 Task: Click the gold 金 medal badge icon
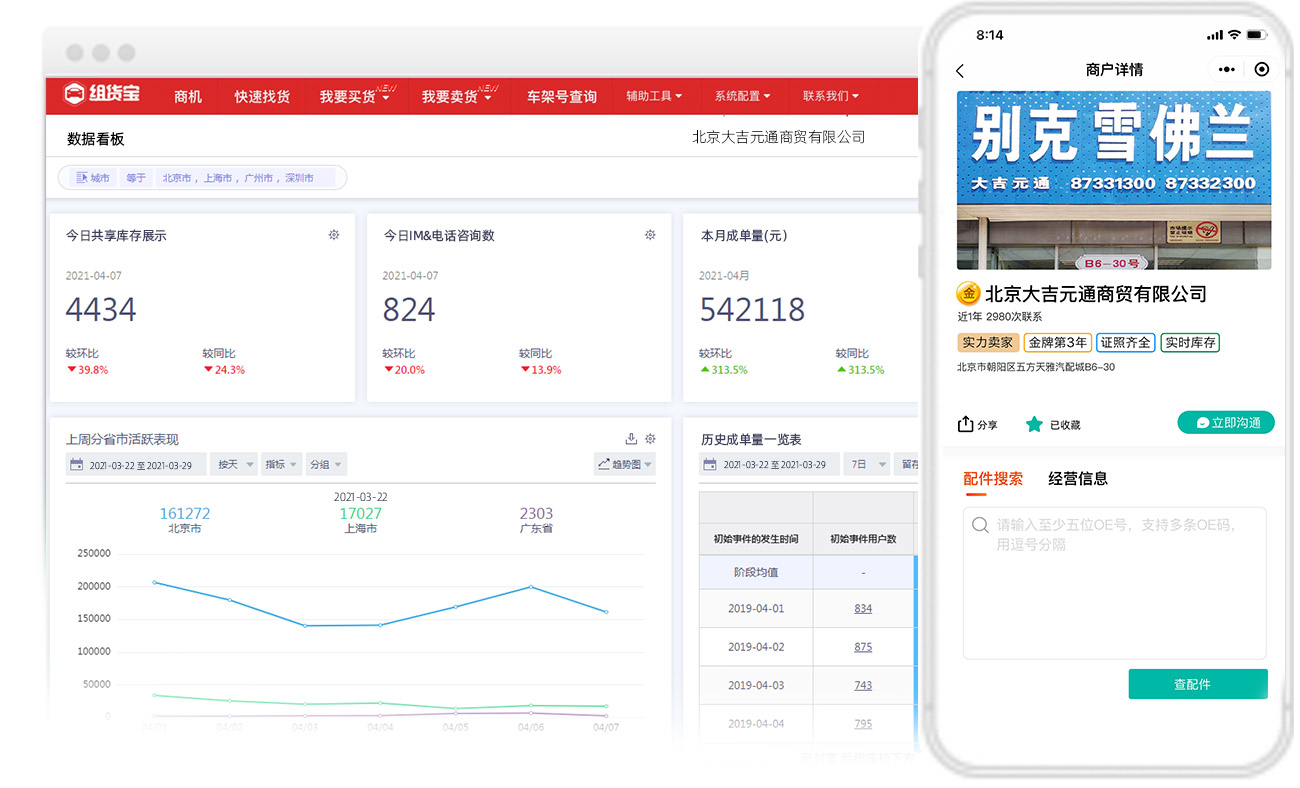pos(968,294)
